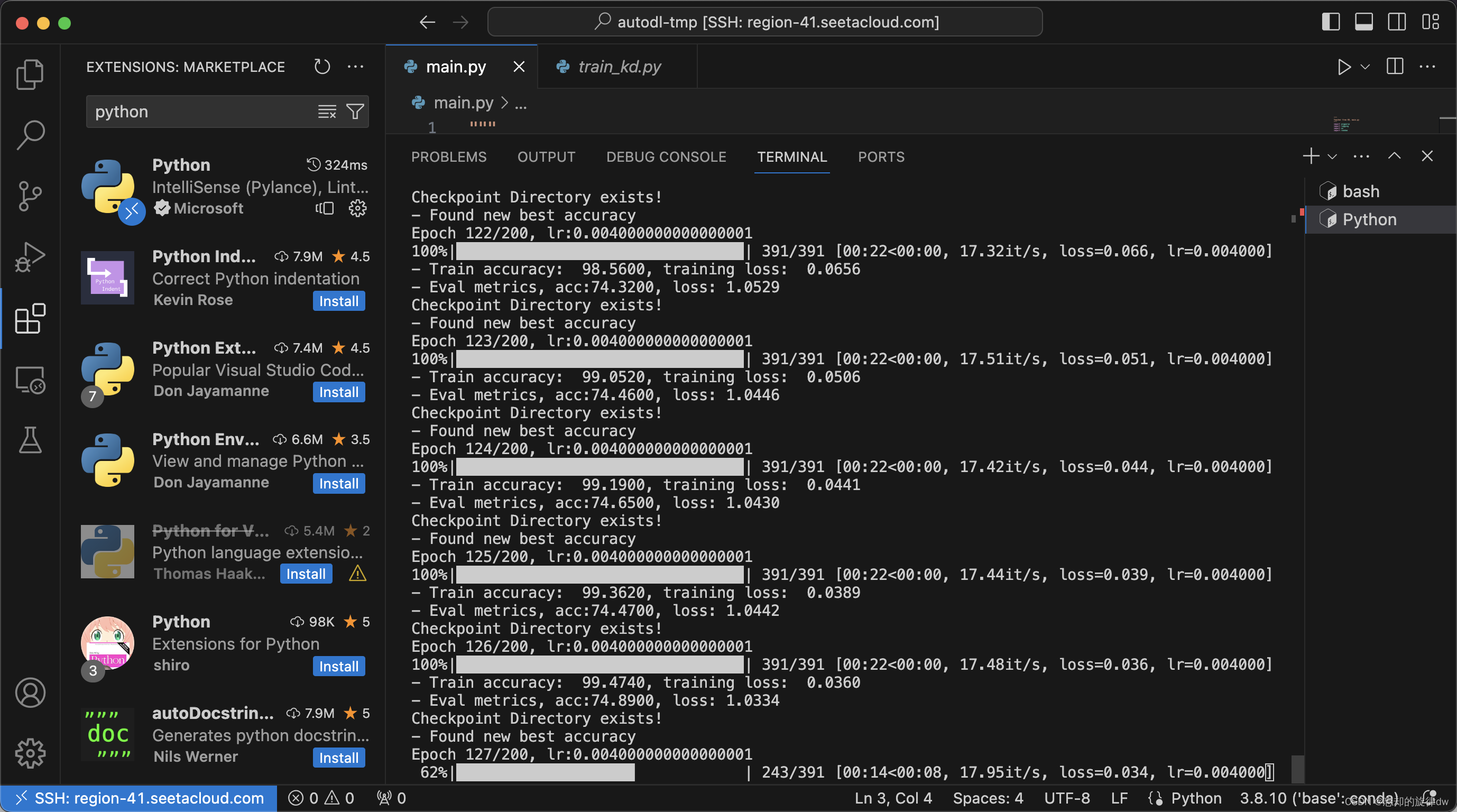Open the Testing flask view
This screenshot has height=812, width=1457.
pos(30,440)
